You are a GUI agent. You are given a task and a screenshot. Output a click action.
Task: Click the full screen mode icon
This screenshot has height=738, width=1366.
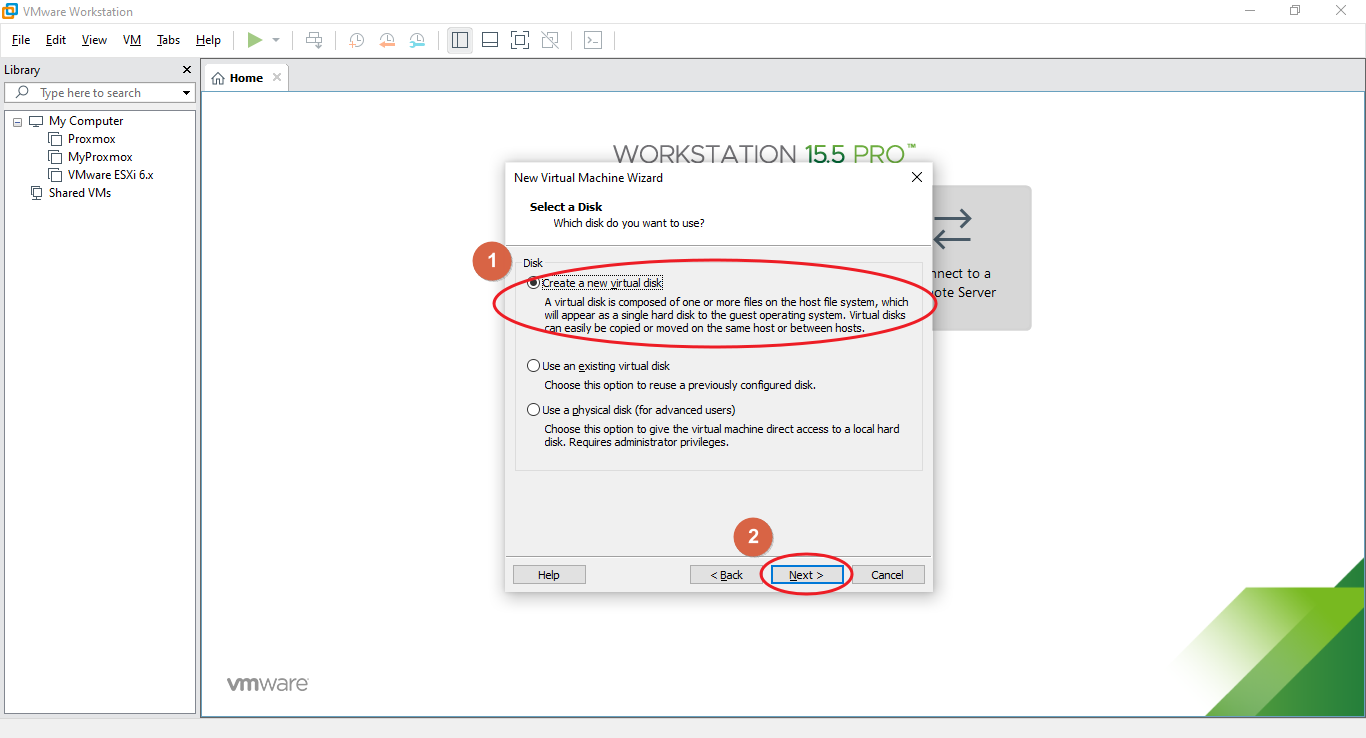pos(519,40)
